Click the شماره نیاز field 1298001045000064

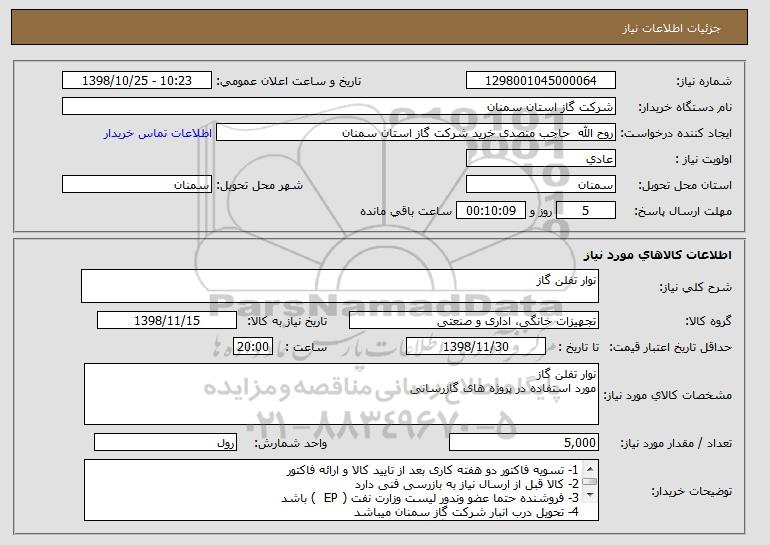pos(541,81)
